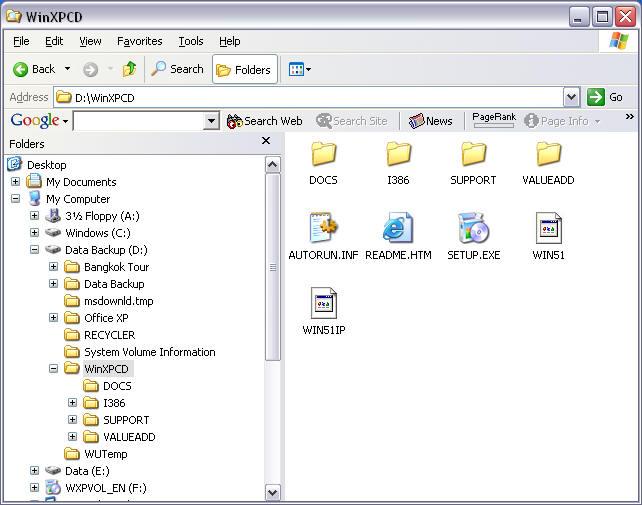Open the Google search box history dropdown
This screenshot has height=505, width=642.
click(x=211, y=121)
